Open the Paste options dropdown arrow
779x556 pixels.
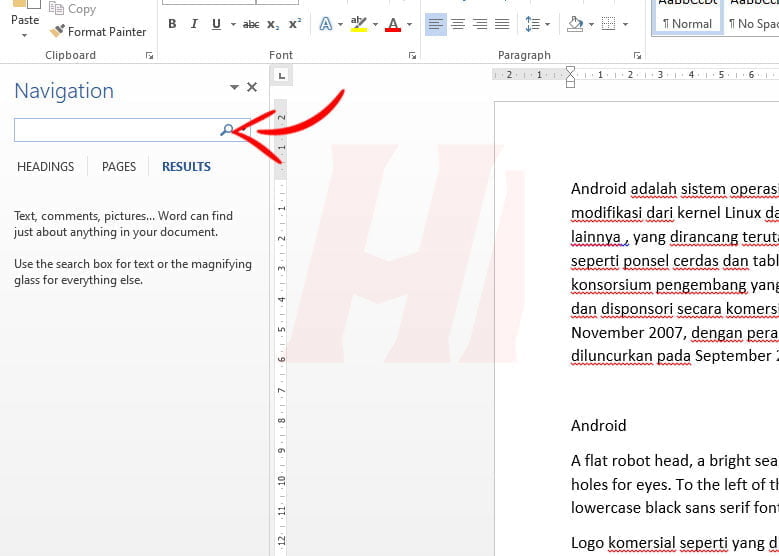click(x=25, y=36)
